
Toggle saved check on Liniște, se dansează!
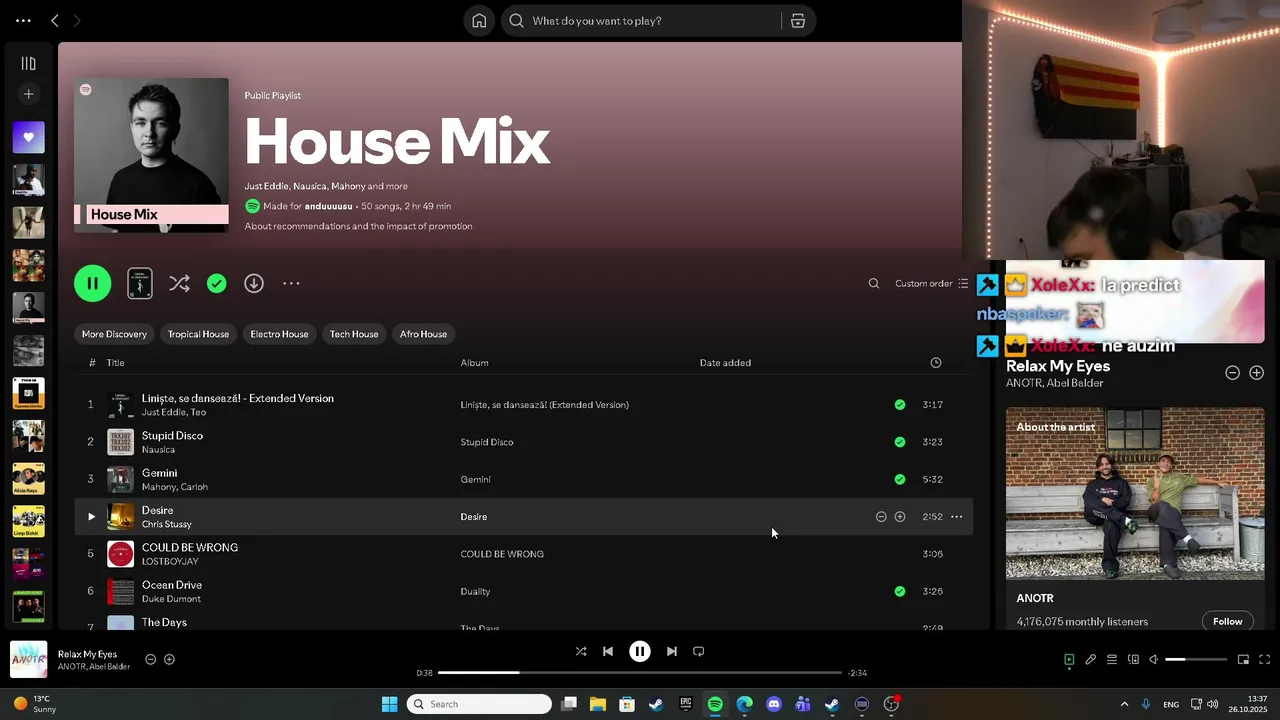point(900,405)
